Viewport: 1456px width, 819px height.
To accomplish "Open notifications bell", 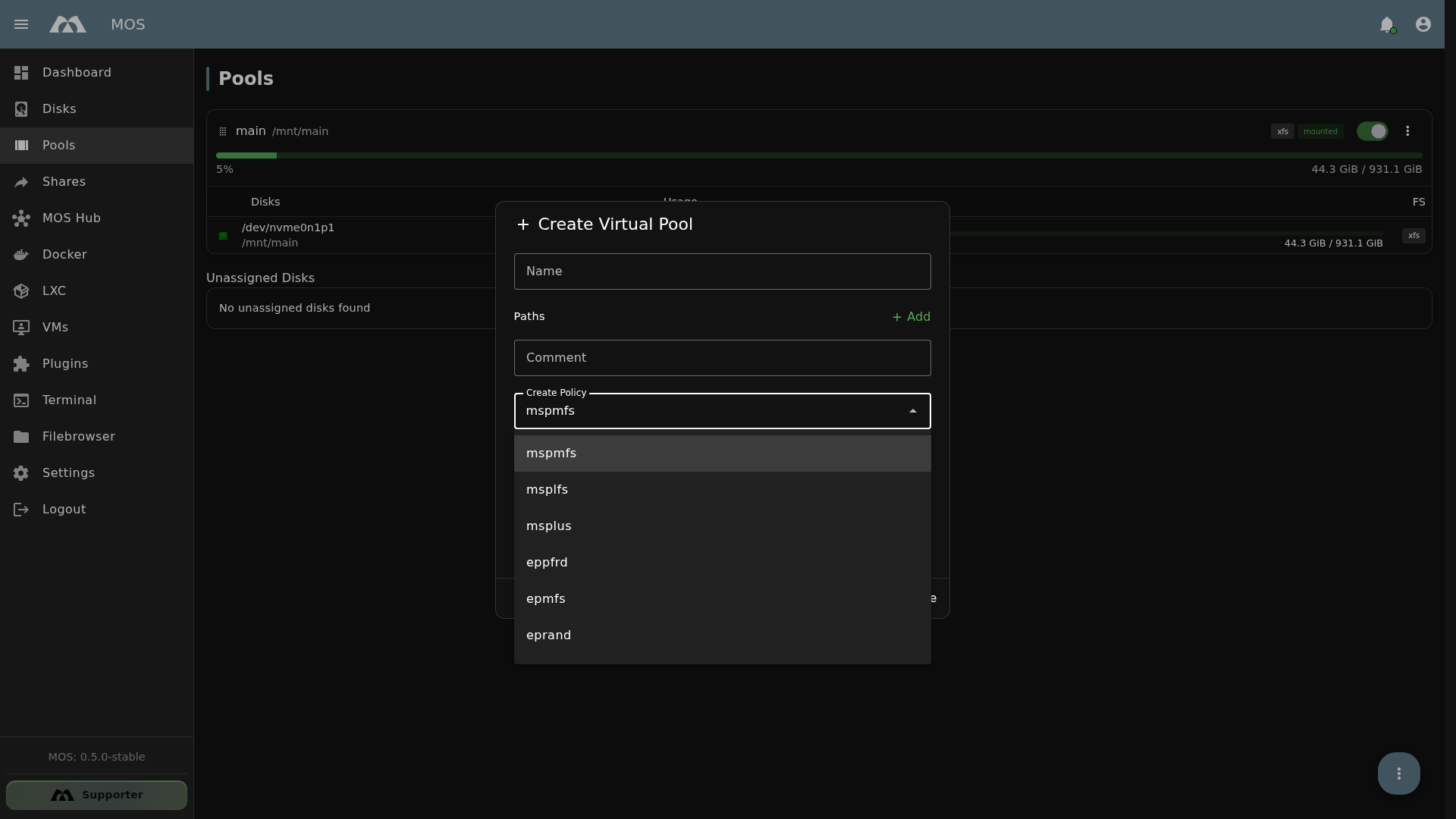I will (x=1387, y=24).
